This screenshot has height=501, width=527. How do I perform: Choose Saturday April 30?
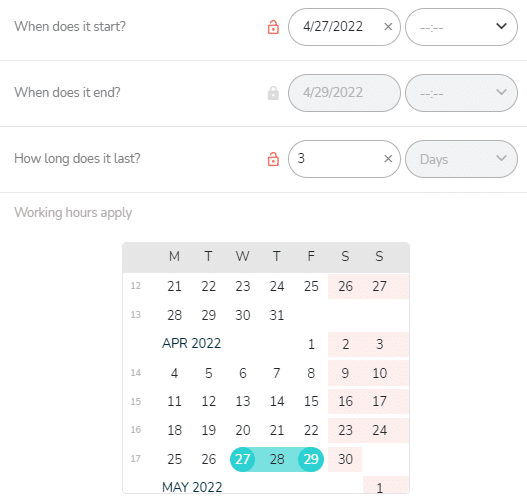pos(345,459)
